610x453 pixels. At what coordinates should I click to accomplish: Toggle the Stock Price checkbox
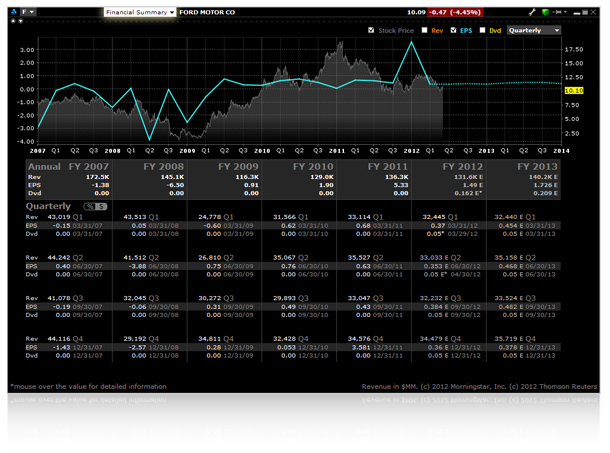tap(371, 30)
